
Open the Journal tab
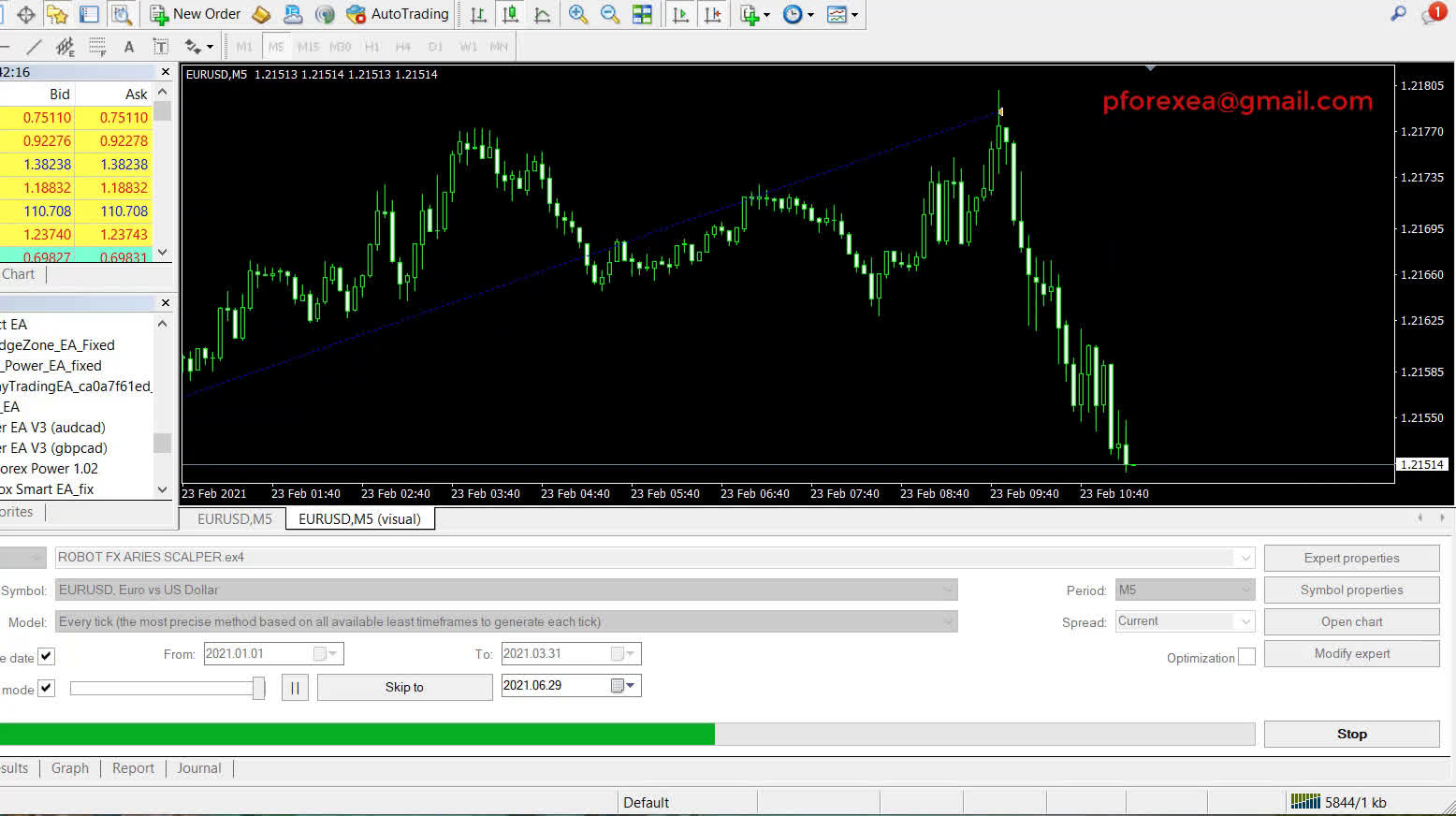click(198, 767)
